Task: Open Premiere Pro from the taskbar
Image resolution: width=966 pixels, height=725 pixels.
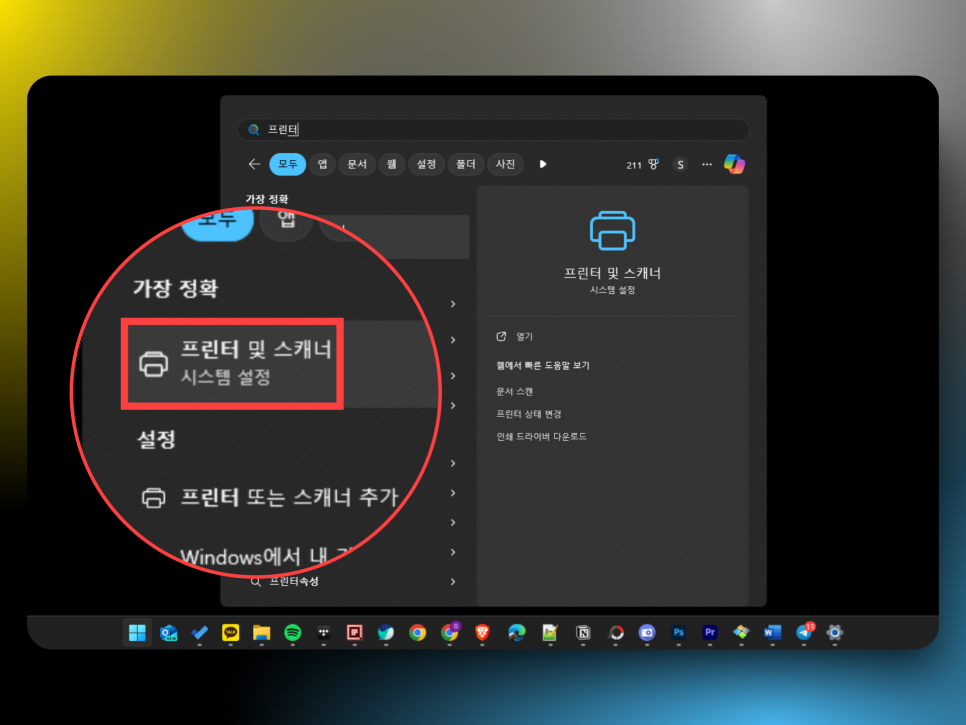Action: tap(710, 632)
